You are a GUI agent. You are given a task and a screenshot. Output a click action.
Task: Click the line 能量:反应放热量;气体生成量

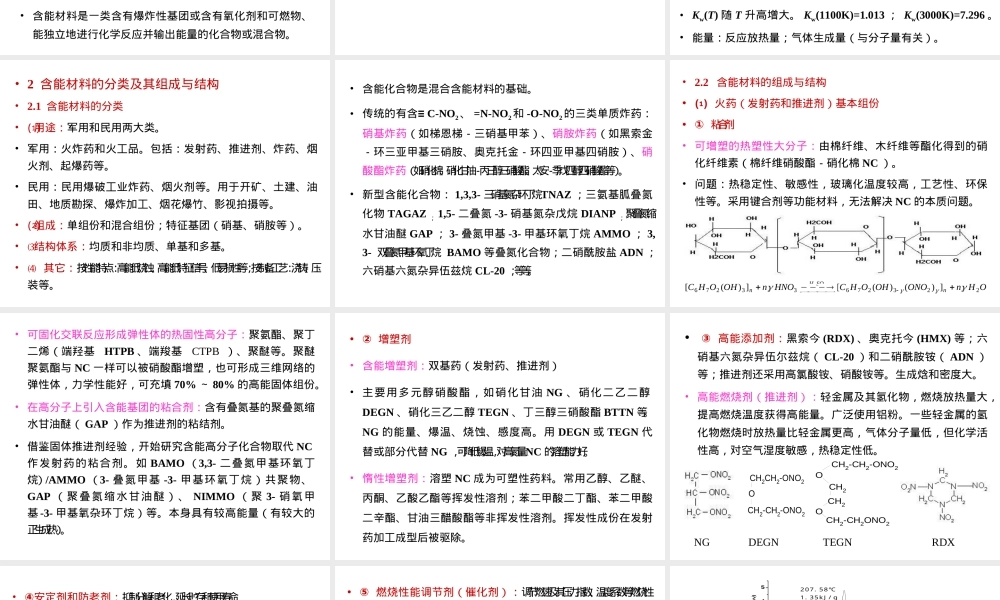[816, 38]
